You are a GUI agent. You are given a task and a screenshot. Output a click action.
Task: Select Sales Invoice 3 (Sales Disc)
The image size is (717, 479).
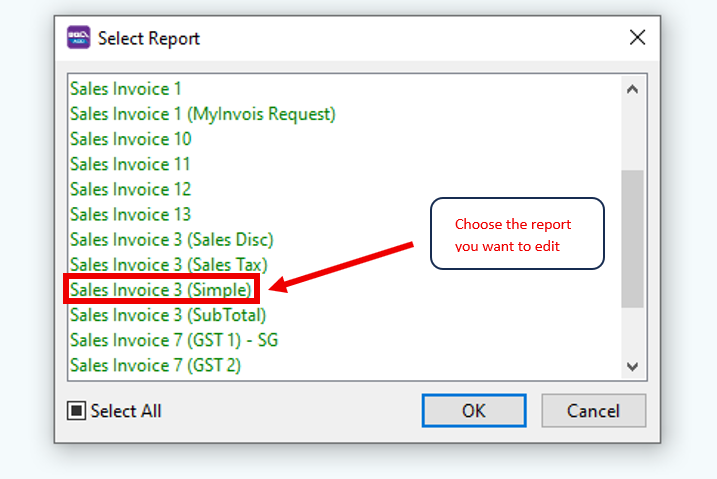[171, 240]
